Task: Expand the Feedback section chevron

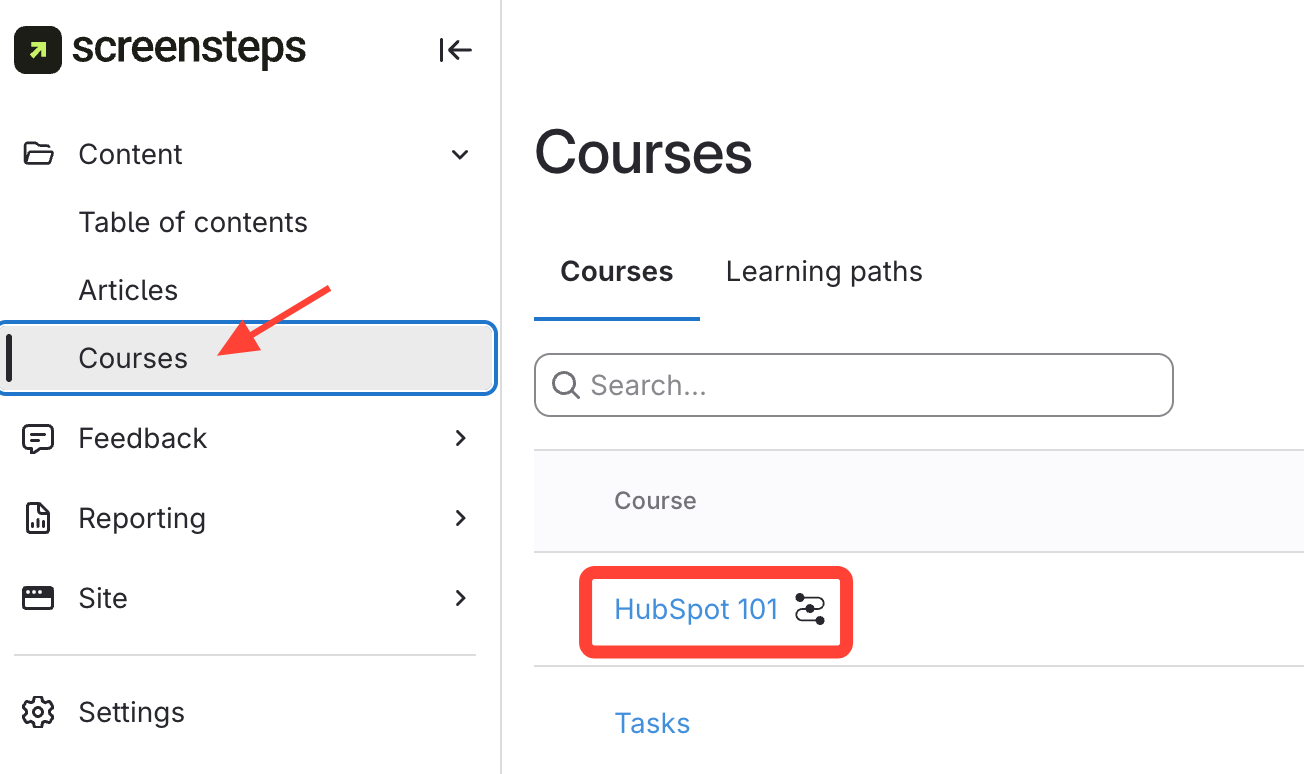Action: click(x=460, y=438)
